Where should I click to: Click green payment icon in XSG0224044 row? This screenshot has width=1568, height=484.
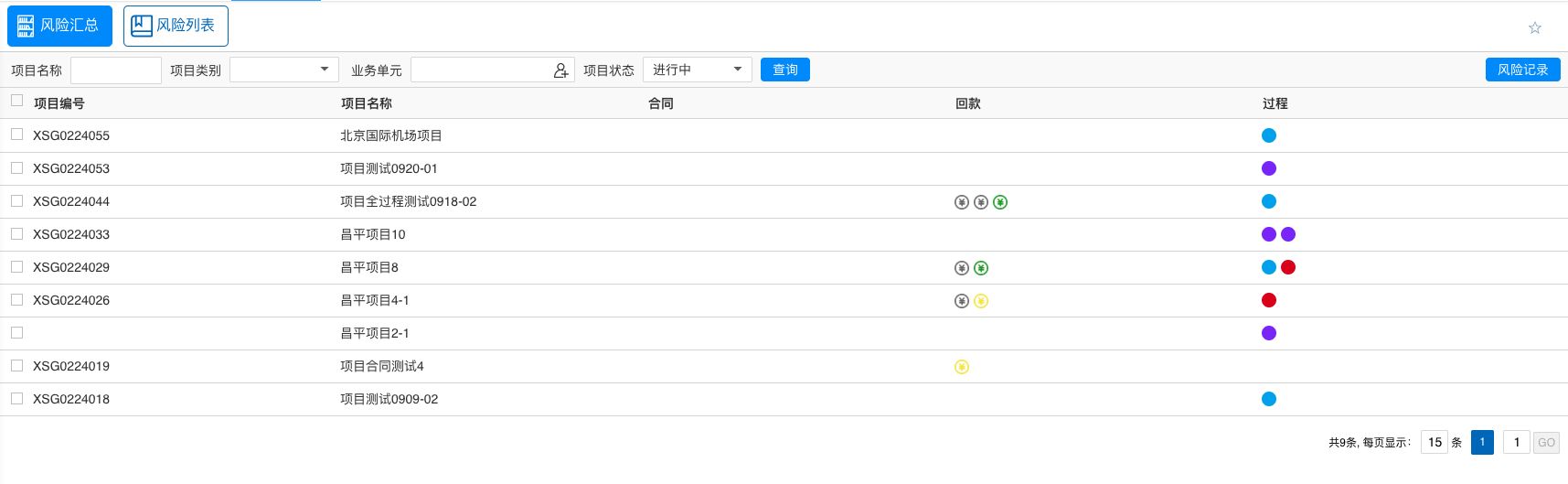pos(1000,202)
